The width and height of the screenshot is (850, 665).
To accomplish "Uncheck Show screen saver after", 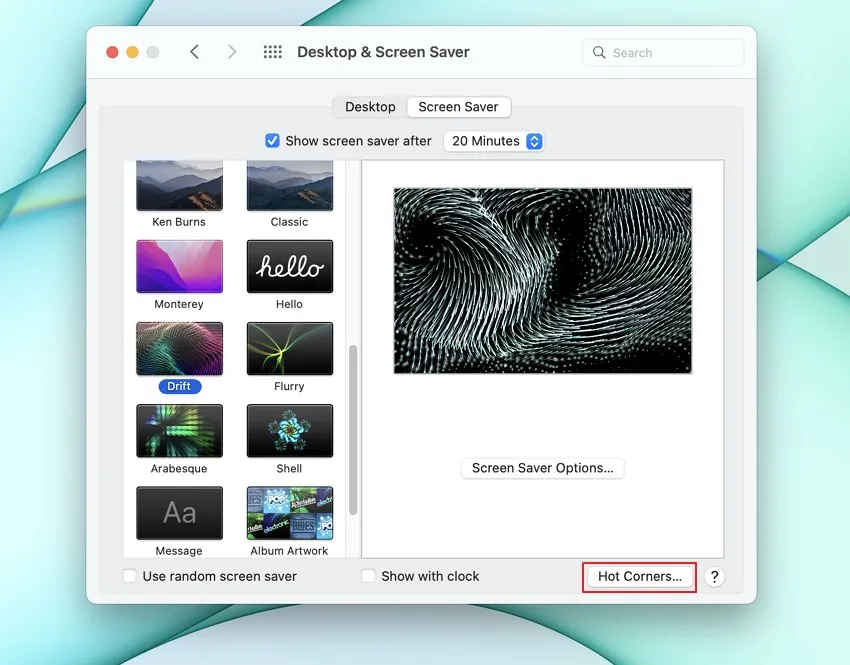I will coord(272,141).
